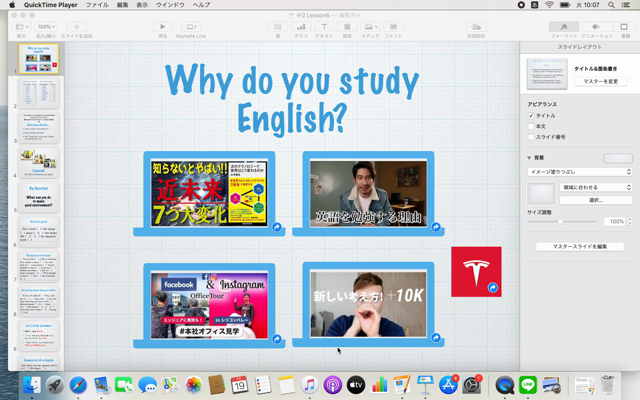Insert a table via the toolbar icon
The image size is (640, 400).
click(x=278, y=27)
